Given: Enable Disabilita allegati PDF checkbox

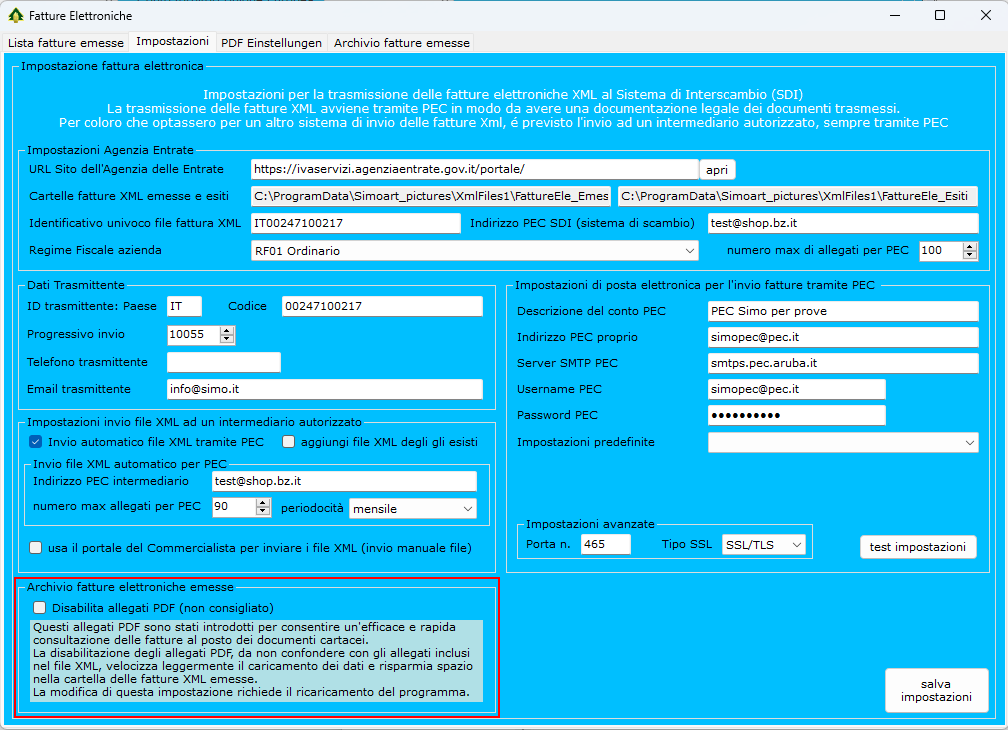Looking at the screenshot, I should (40, 607).
